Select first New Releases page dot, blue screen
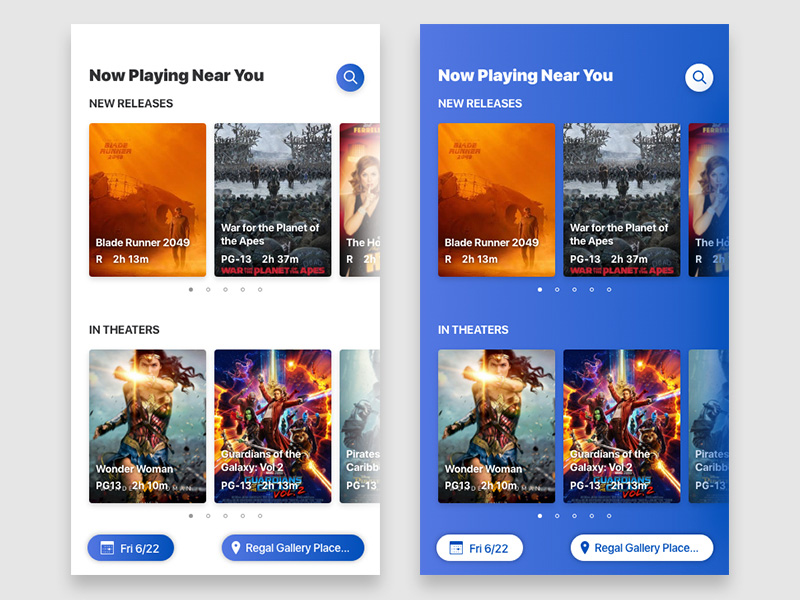This screenshot has height=600, width=800. (540, 289)
